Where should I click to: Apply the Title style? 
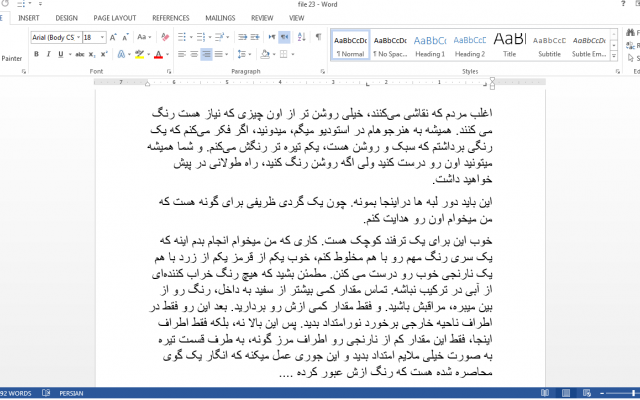(x=509, y=45)
